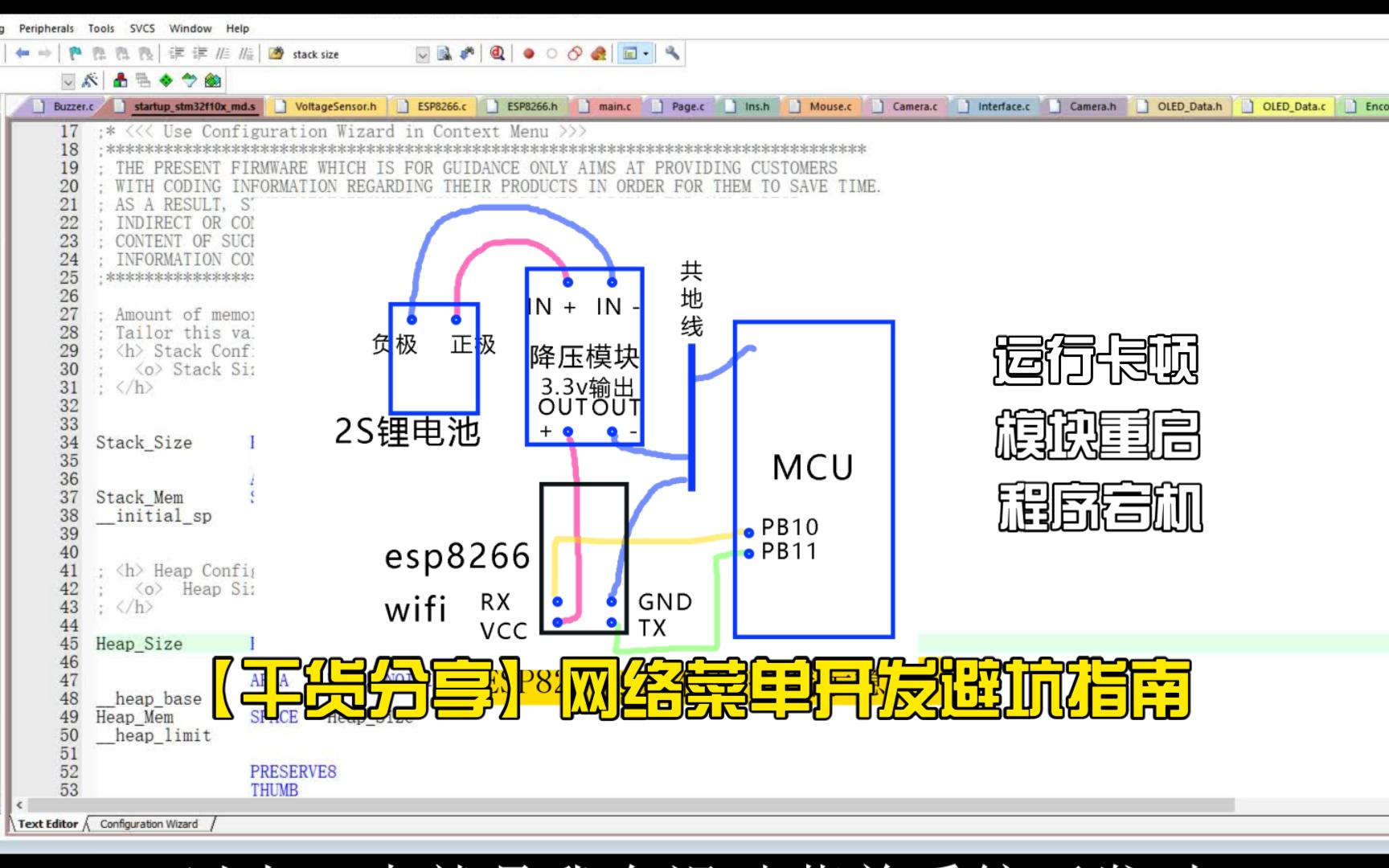Screen dimensions: 1389x868
Task: Open the Peripherals menu
Action: pos(46,28)
